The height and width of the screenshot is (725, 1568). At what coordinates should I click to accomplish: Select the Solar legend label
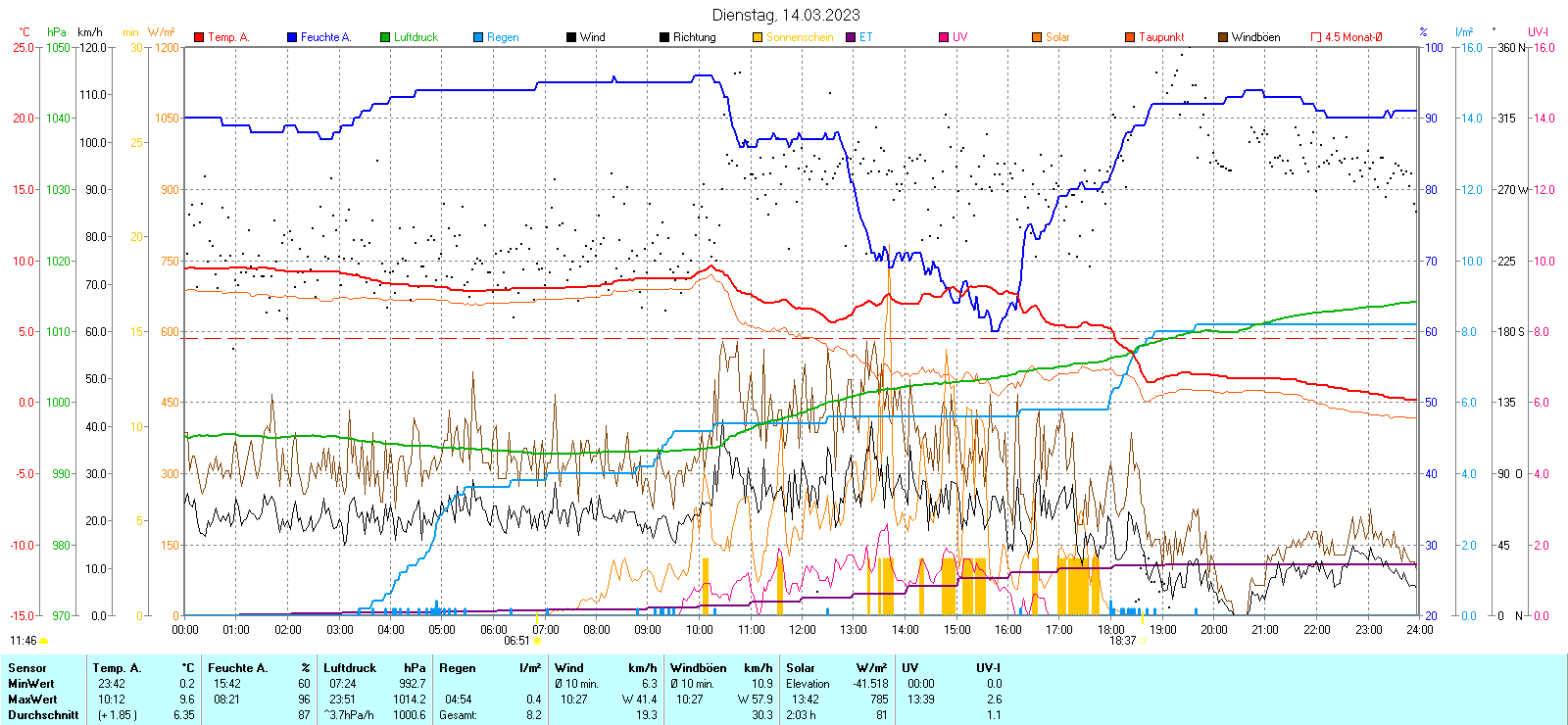1057,37
